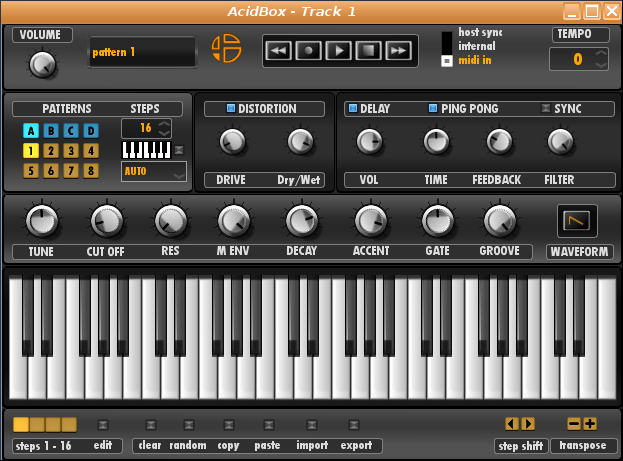Select pattern number 1
Viewport: 623px width, 461px height.
coord(31,151)
